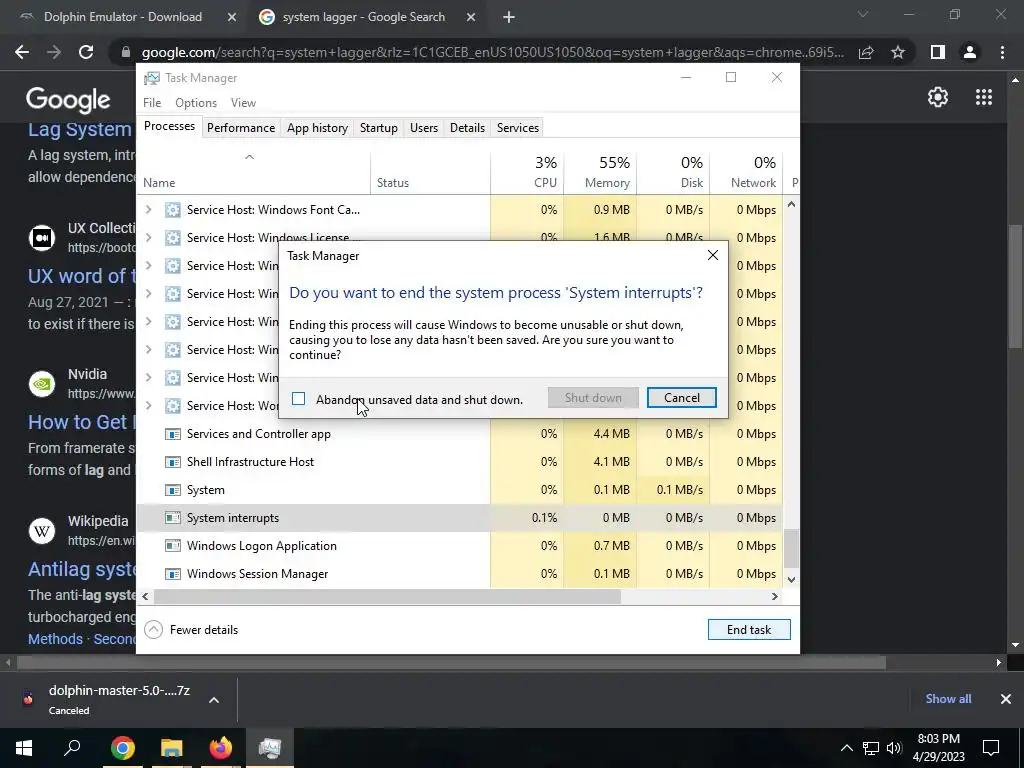Reload the Chrome page

[x=86, y=52]
